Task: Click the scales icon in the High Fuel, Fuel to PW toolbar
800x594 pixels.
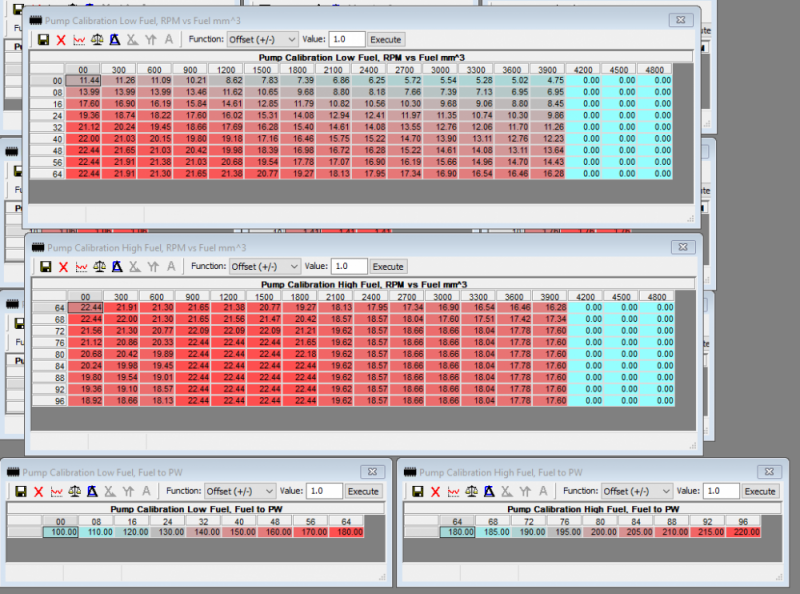Action: [472, 492]
